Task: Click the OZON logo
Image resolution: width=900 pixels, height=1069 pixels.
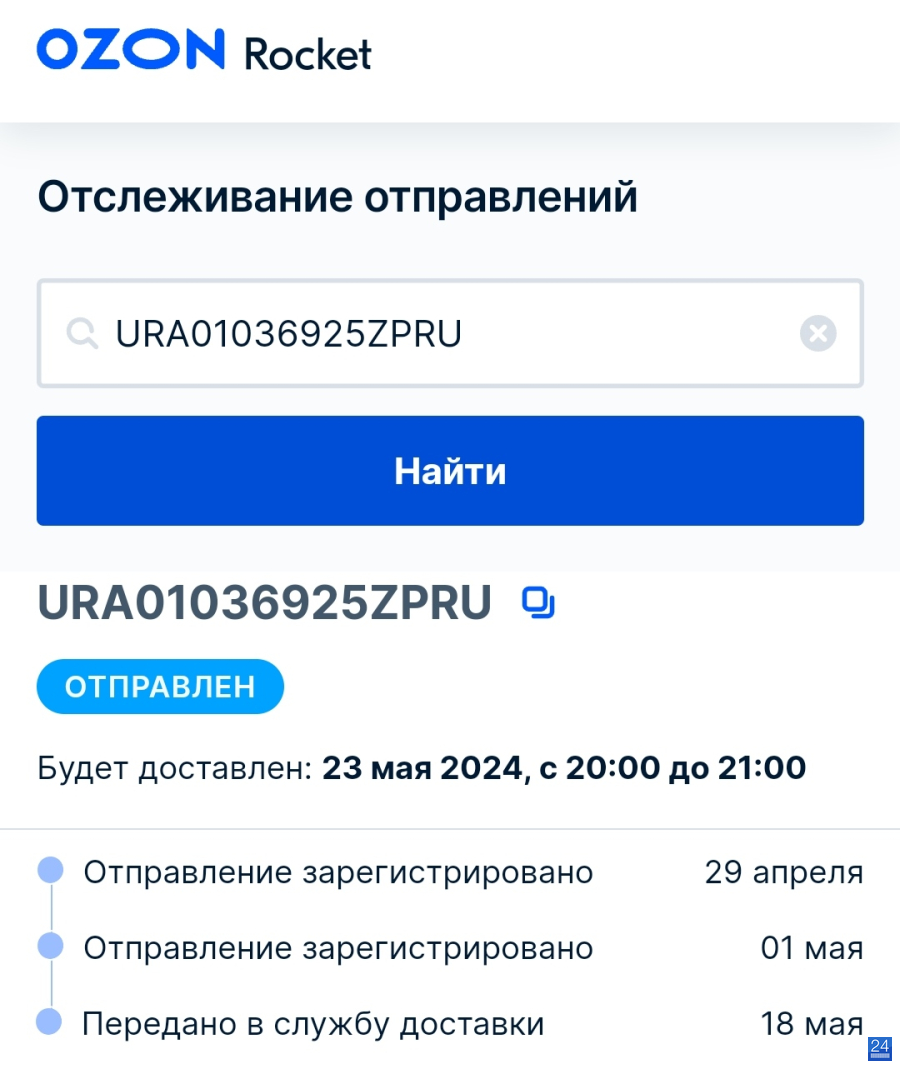Action: (x=130, y=49)
